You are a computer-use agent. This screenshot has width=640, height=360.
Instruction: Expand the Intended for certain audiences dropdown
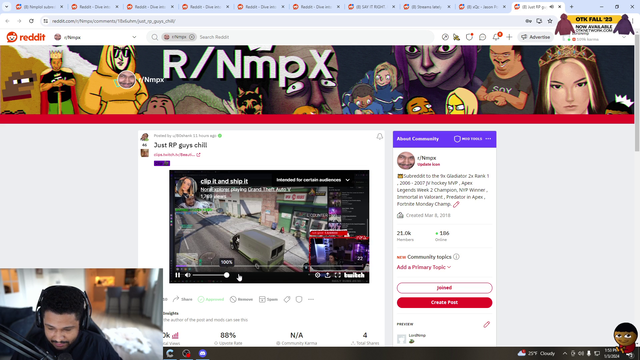coord(313,180)
